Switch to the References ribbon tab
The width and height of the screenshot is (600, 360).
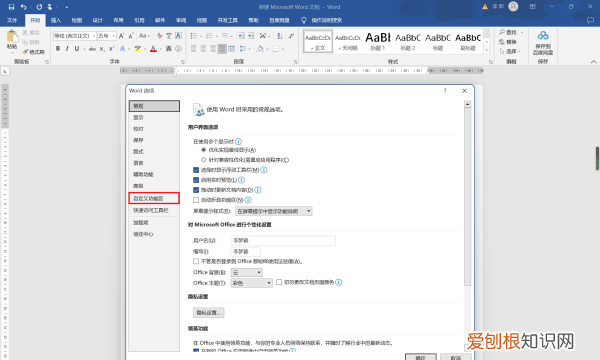[x=139, y=20]
